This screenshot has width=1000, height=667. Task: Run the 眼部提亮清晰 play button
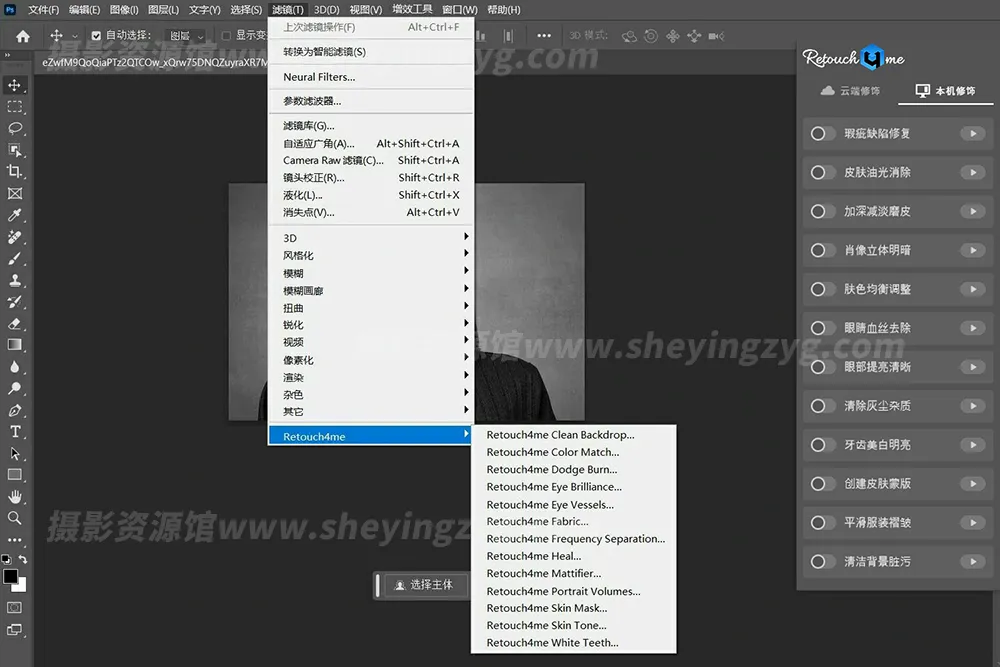coord(973,367)
